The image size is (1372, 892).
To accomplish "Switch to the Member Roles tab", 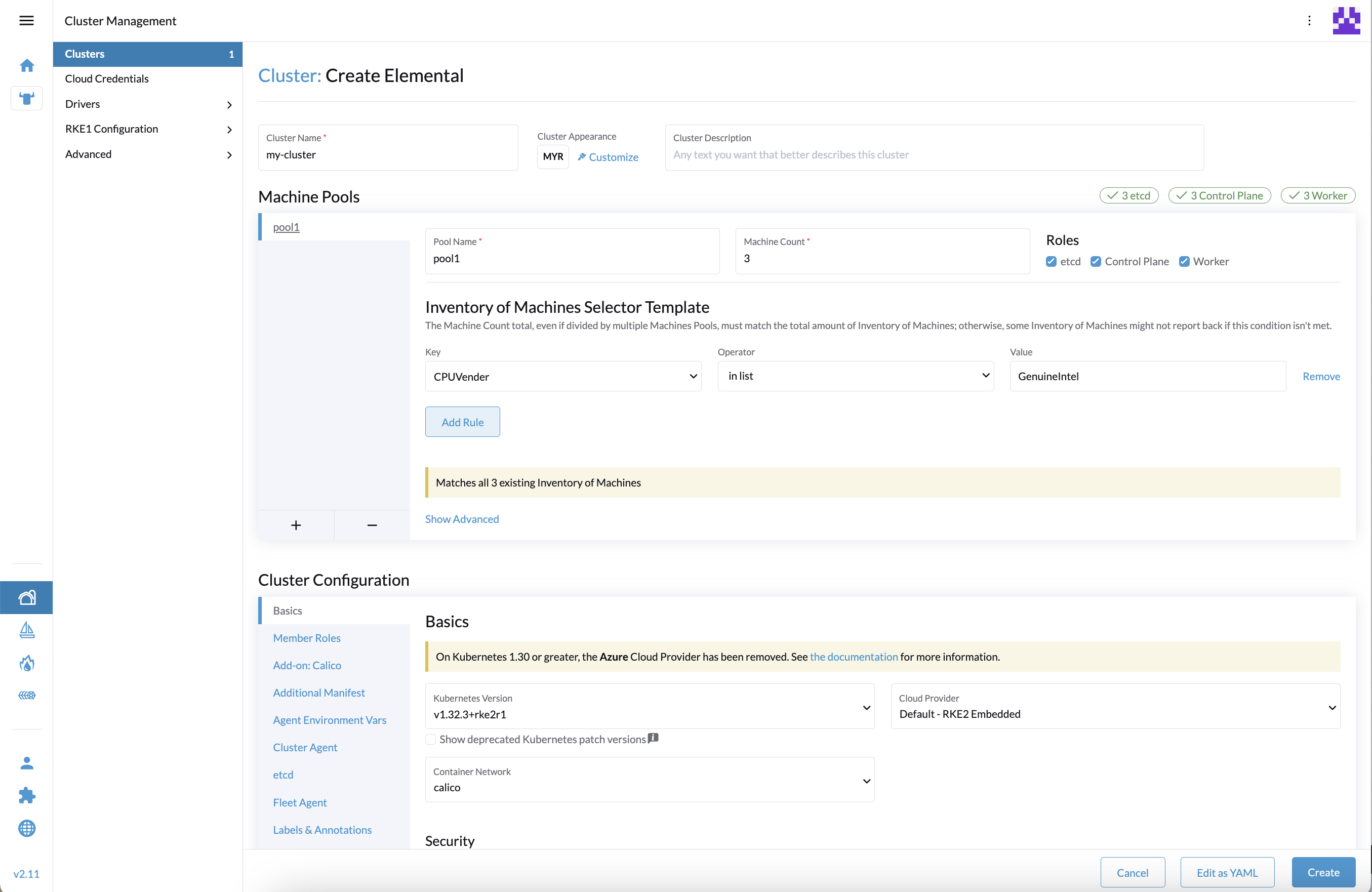I will (x=307, y=638).
